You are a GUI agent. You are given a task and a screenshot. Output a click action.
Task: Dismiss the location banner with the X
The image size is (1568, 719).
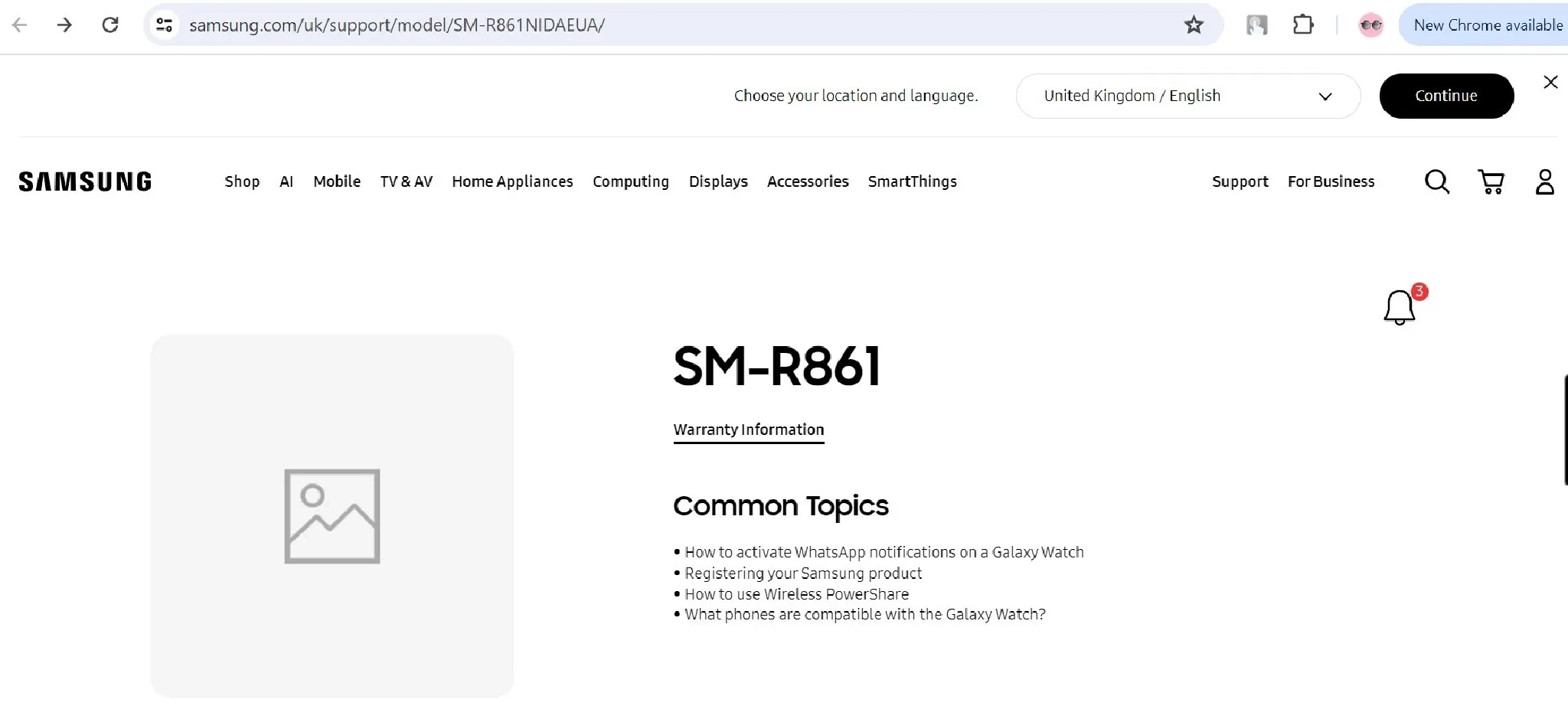[1551, 82]
